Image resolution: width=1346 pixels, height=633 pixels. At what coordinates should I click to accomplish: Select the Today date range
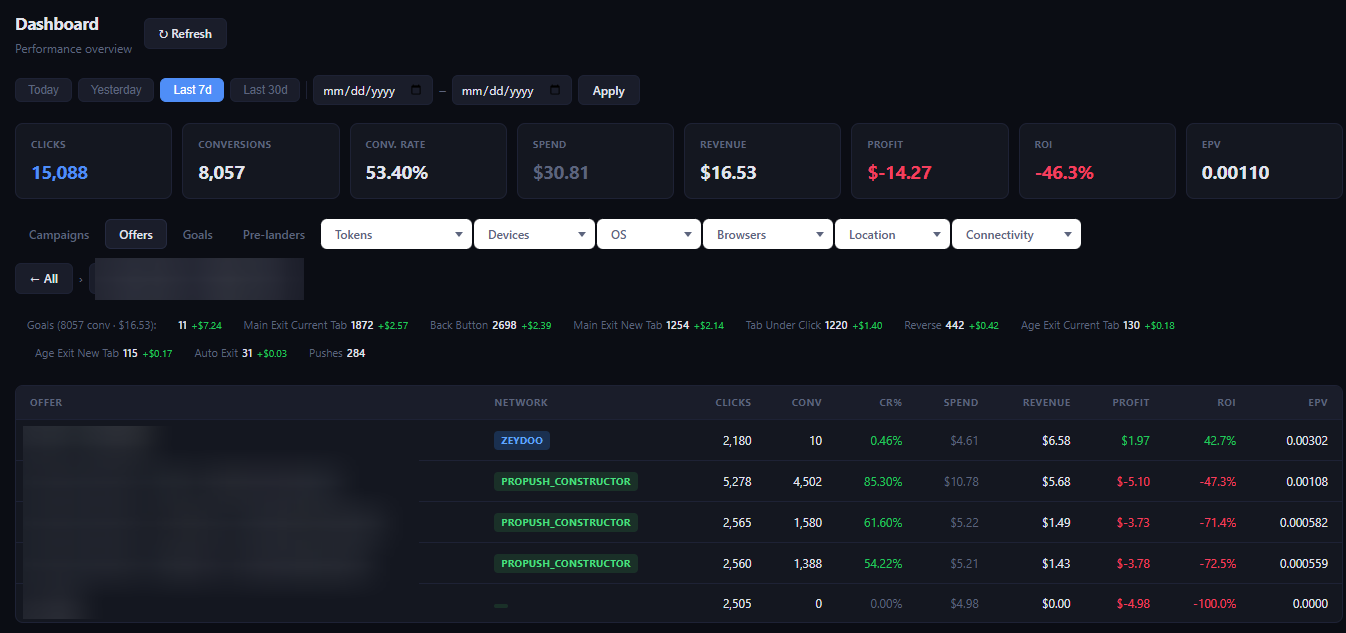(43, 90)
